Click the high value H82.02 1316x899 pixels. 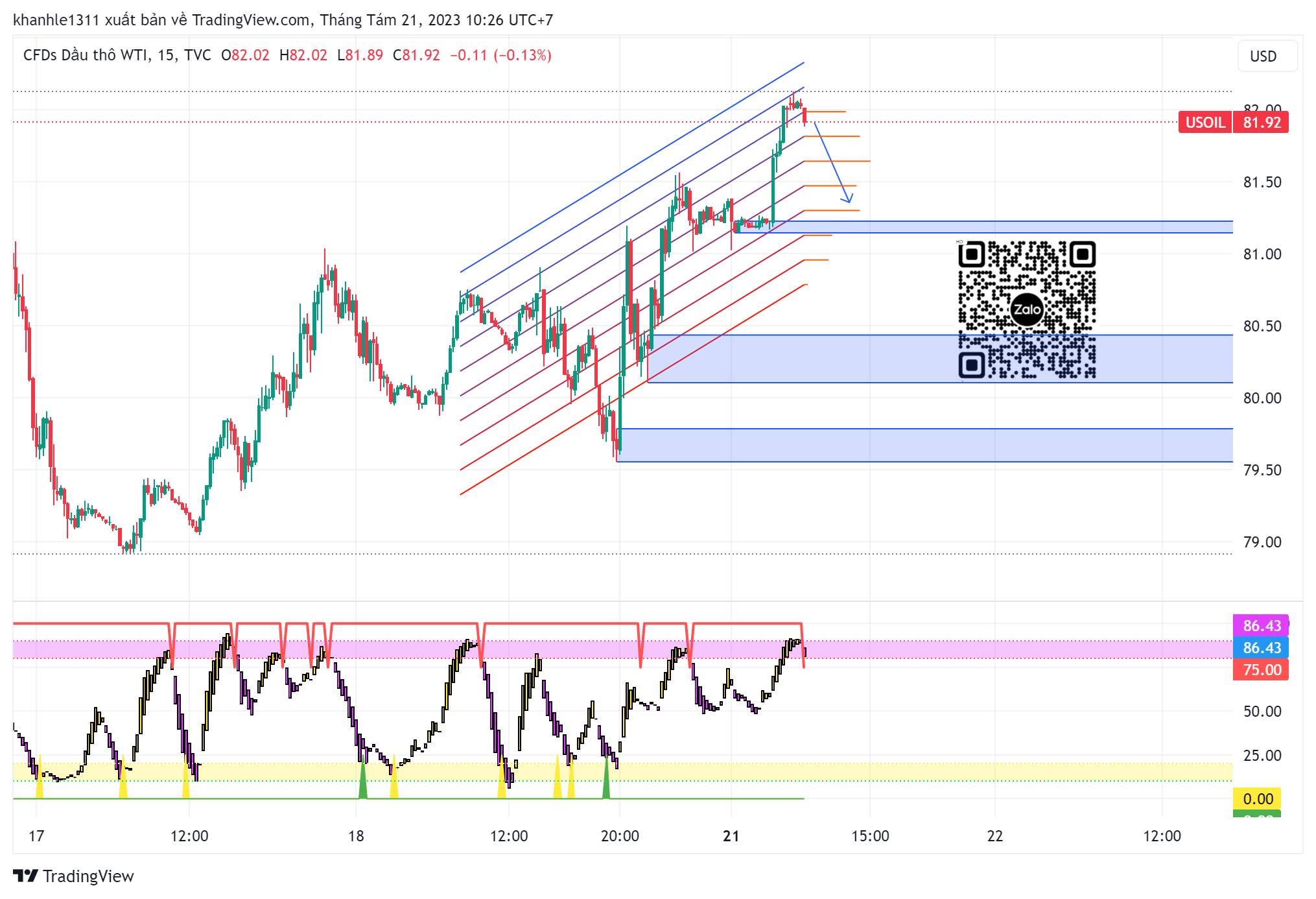pos(303,55)
